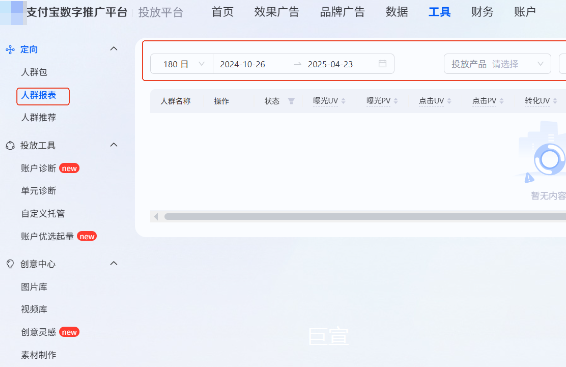
Task: Open 创意灵感 in the sidebar
Action: click(x=39, y=332)
